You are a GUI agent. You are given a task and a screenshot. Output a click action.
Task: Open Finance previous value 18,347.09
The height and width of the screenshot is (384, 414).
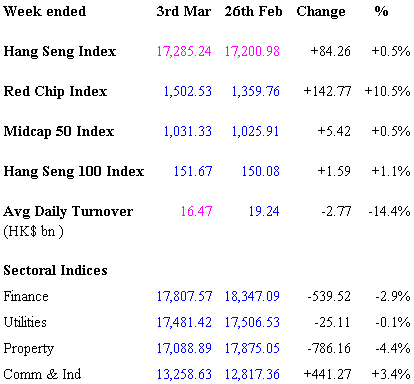pos(252,296)
